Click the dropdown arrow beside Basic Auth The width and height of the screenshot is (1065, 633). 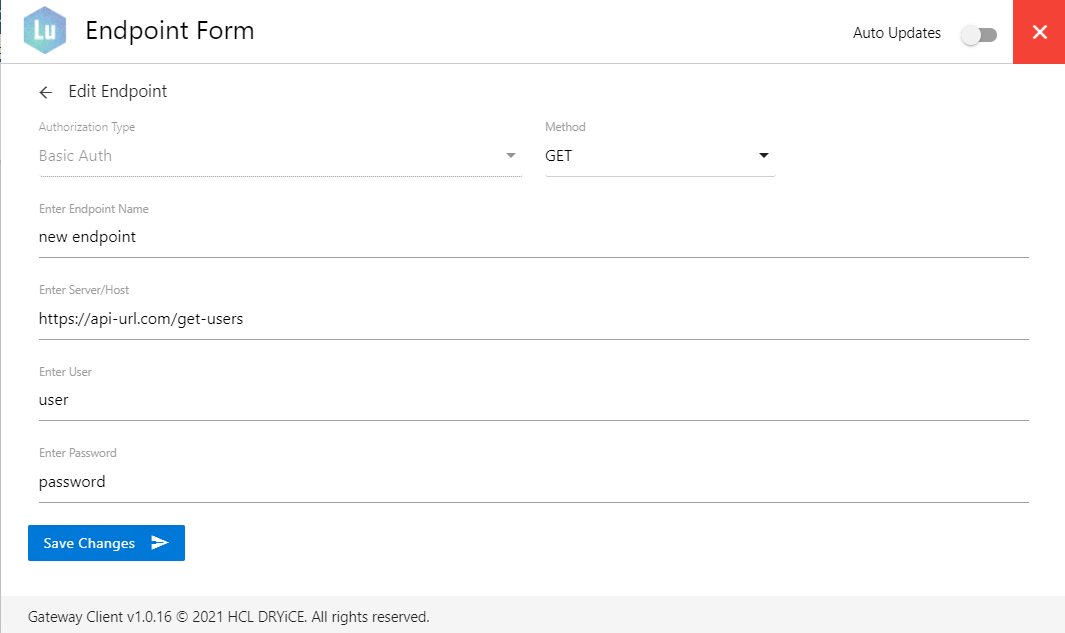click(x=510, y=156)
